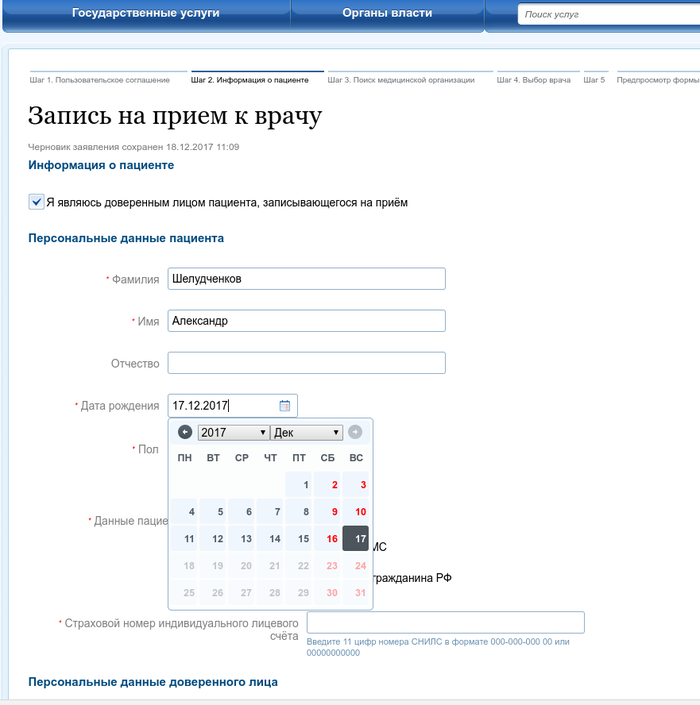Open Step 4 Выбор врача tab
700x705 pixels.
point(534,80)
